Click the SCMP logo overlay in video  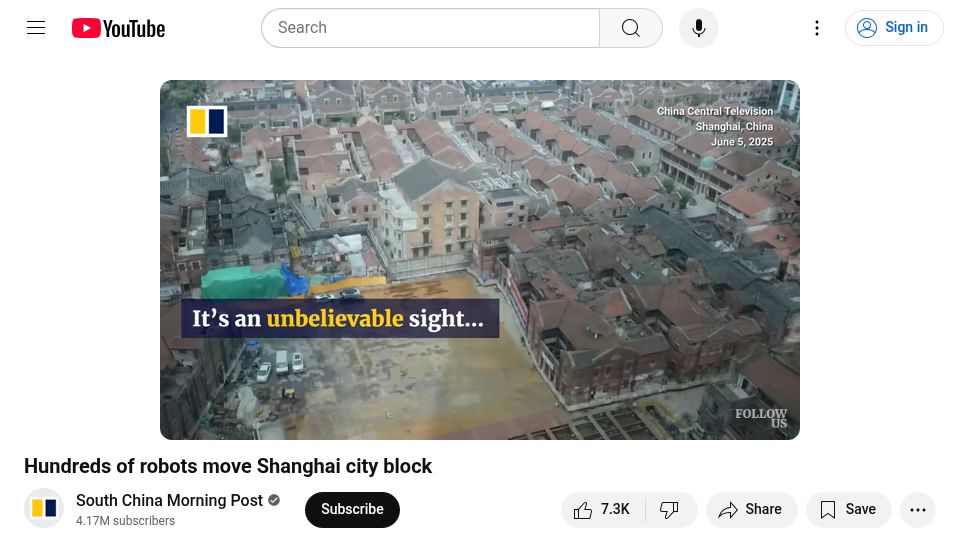tap(207, 121)
